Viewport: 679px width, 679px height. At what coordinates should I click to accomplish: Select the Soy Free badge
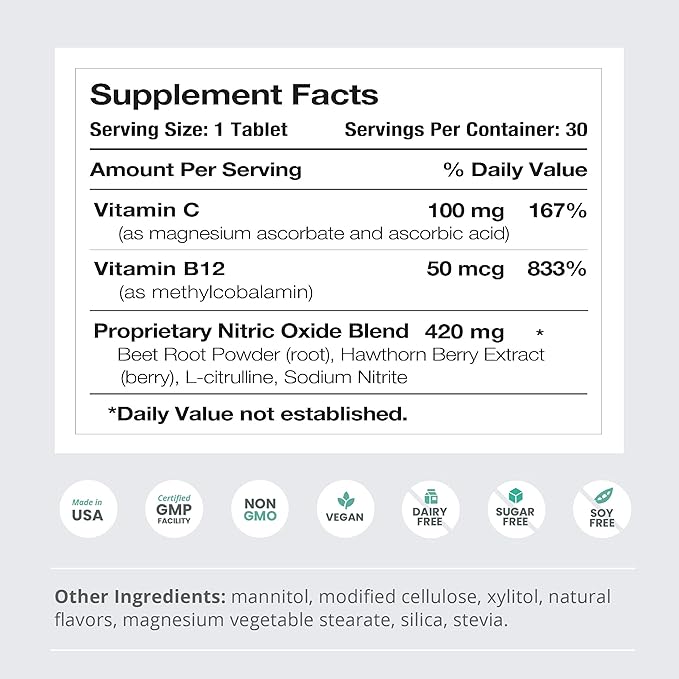(x=603, y=510)
